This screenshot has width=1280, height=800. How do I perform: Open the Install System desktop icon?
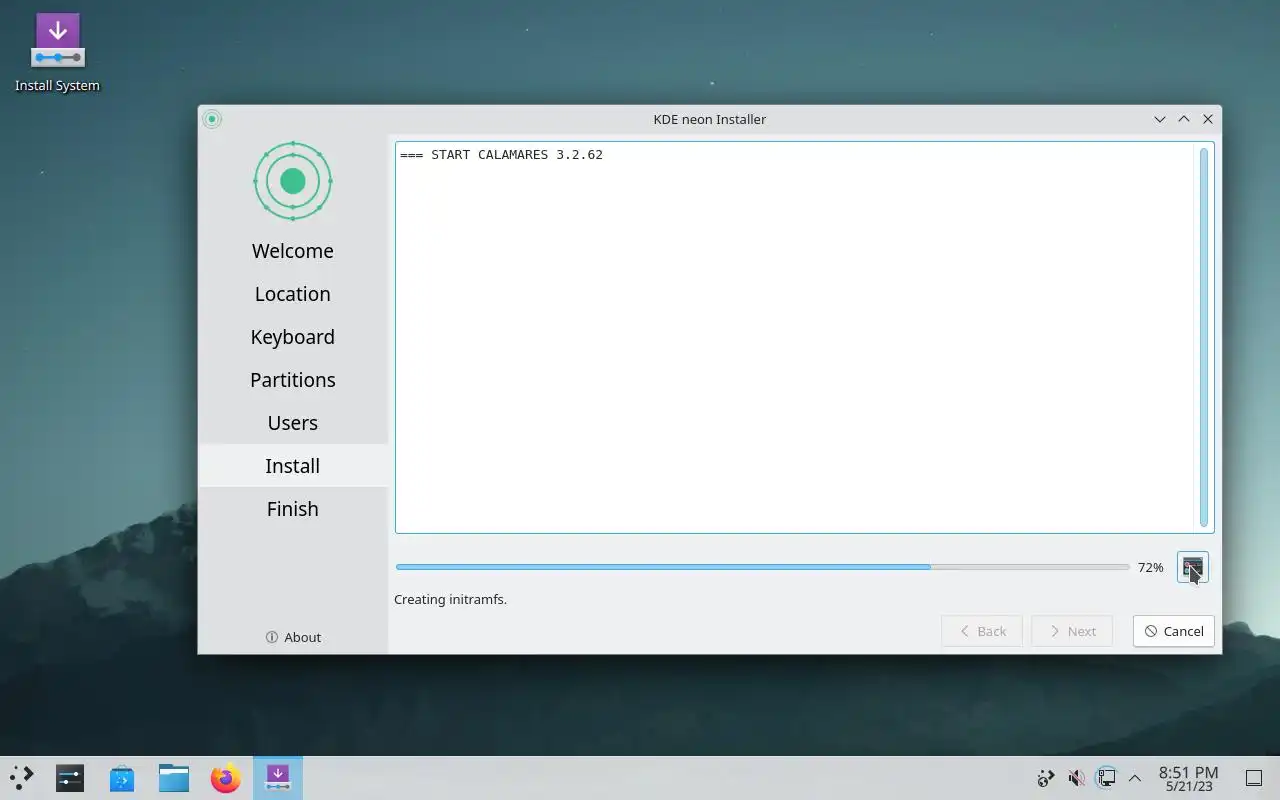pos(57,53)
